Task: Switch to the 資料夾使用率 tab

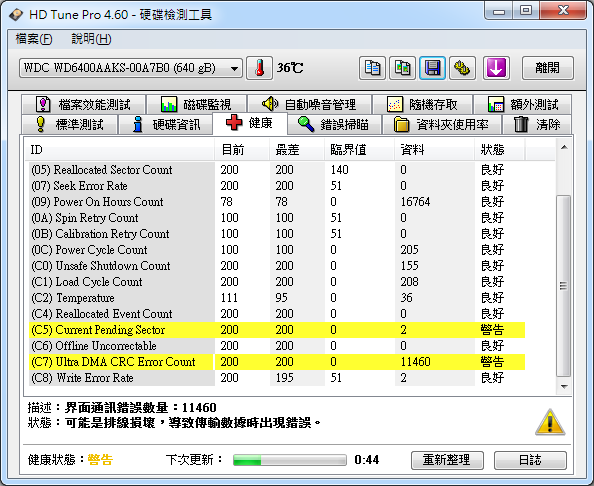Action: [x=442, y=124]
